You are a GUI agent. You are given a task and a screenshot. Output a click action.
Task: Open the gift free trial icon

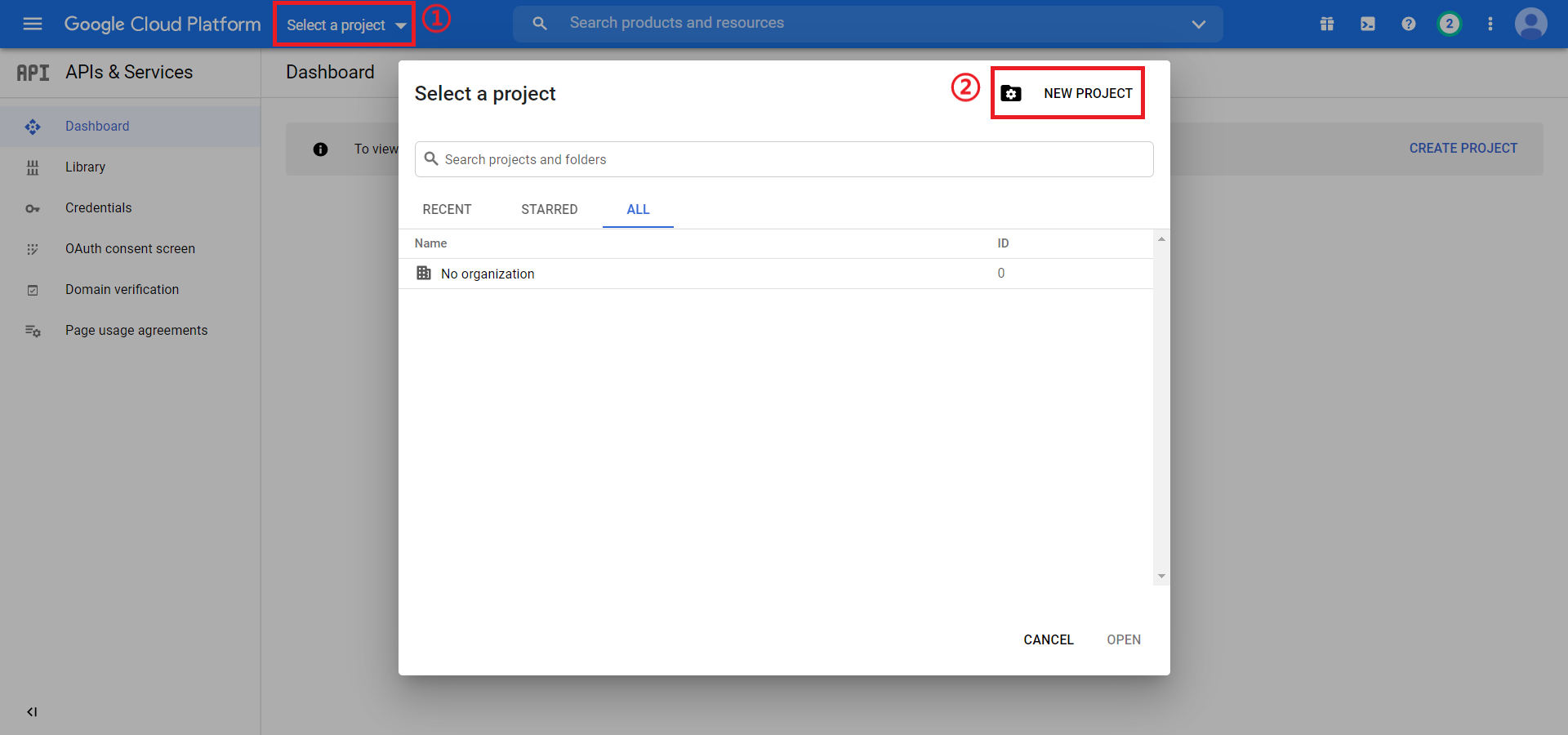[1327, 24]
